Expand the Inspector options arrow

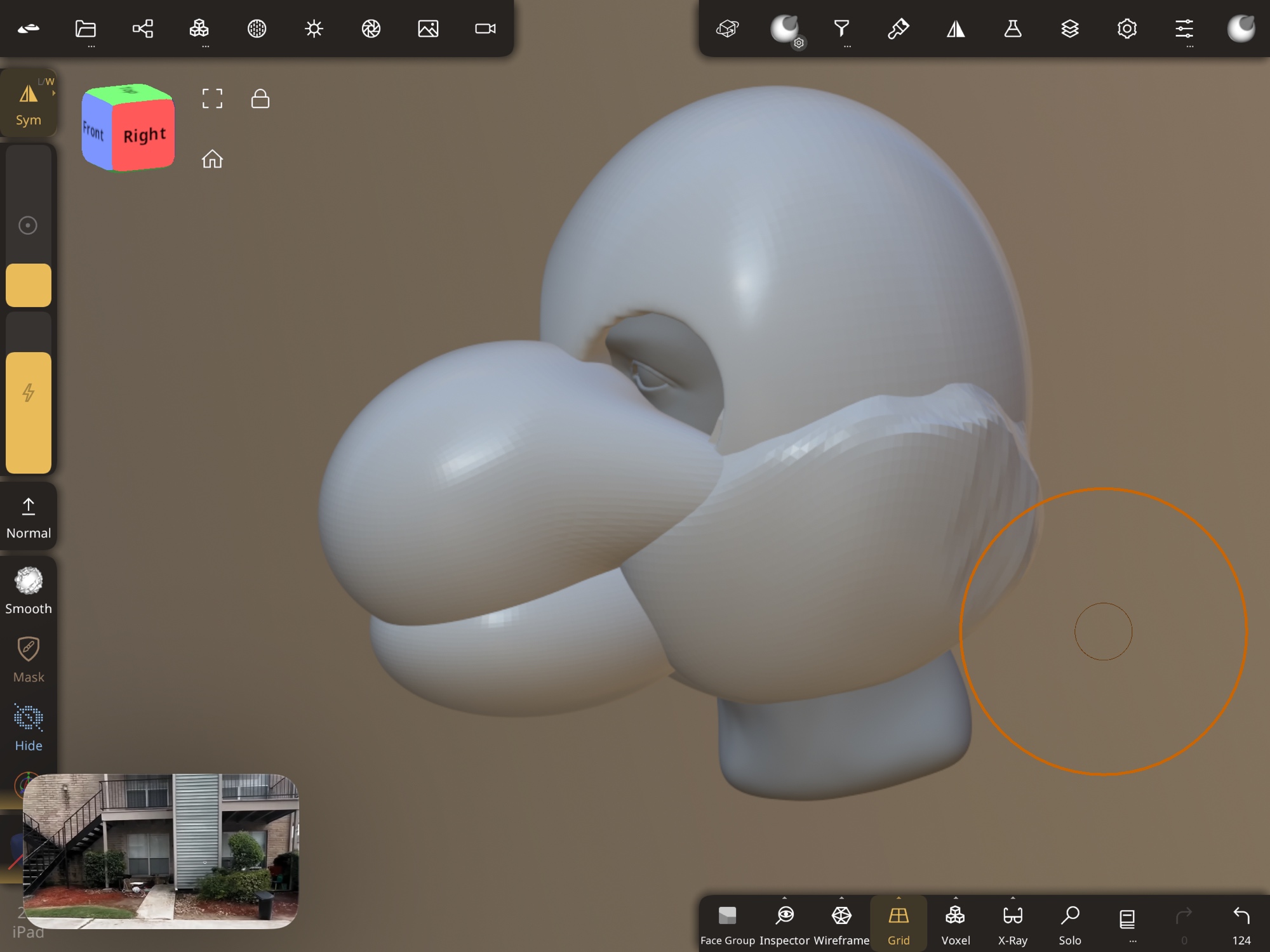(x=785, y=898)
